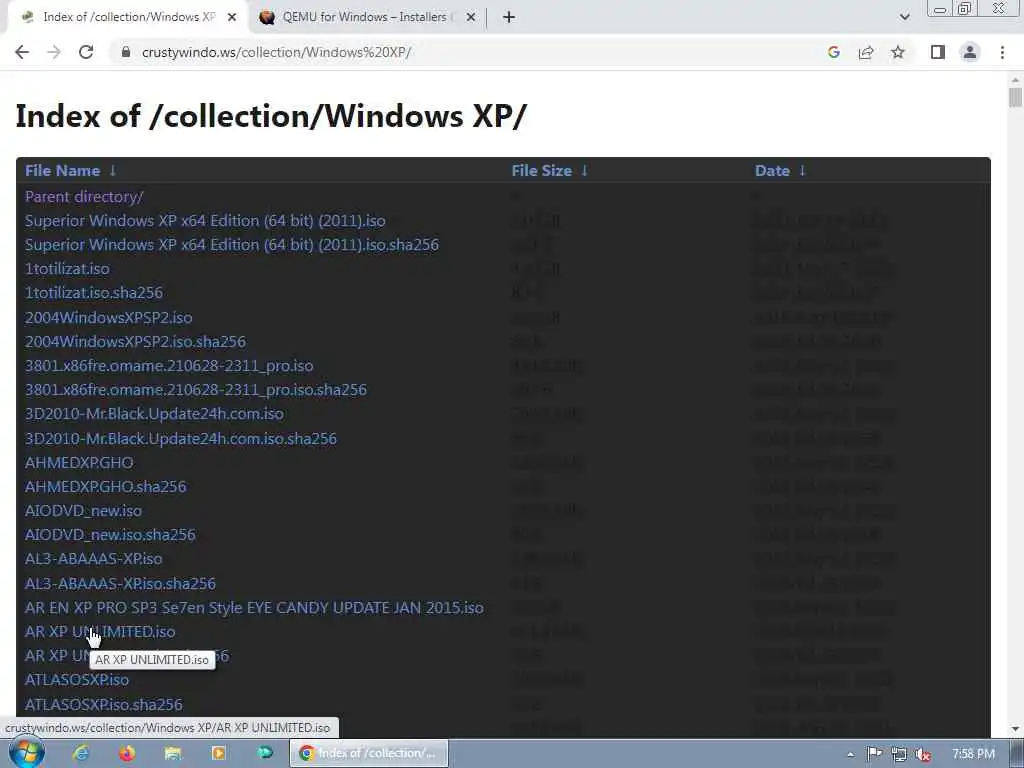This screenshot has height=768, width=1024.
Task: Open a new tab with plus button
Action: pyautogui.click(x=509, y=18)
